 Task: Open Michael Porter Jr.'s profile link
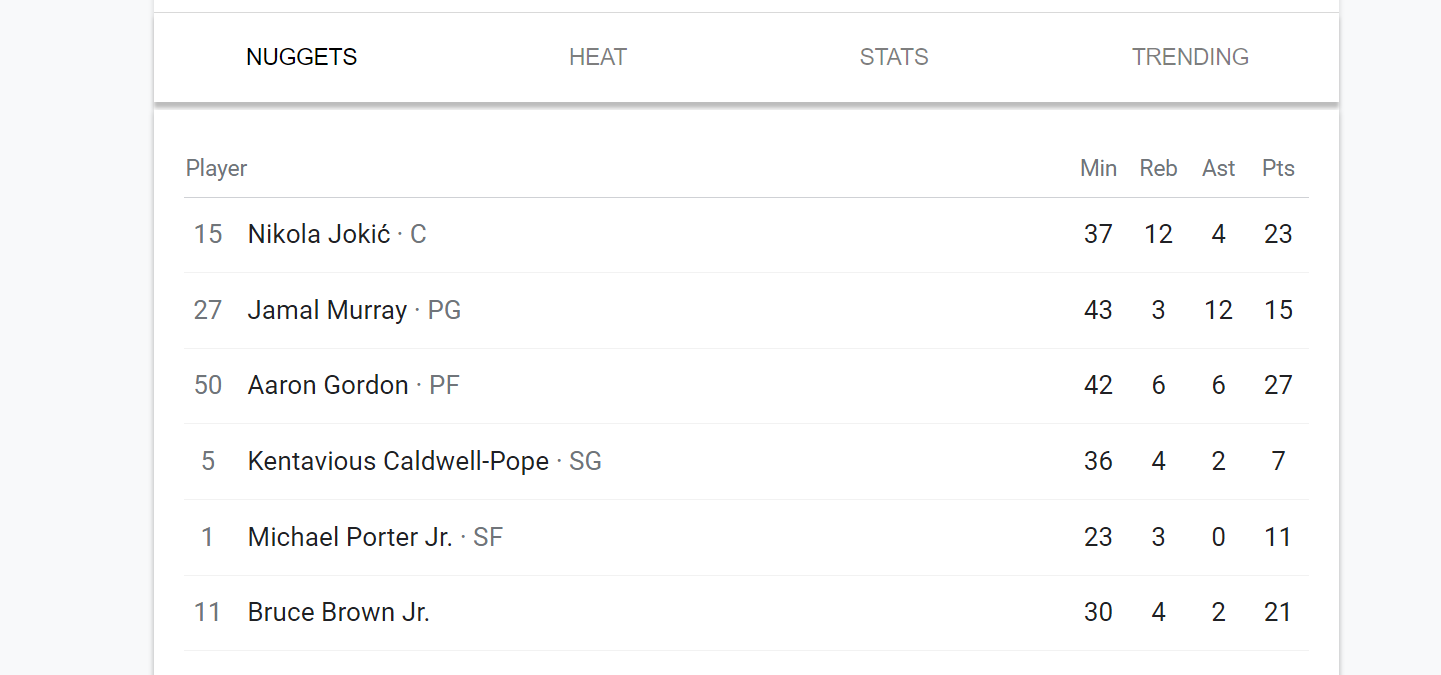click(350, 537)
